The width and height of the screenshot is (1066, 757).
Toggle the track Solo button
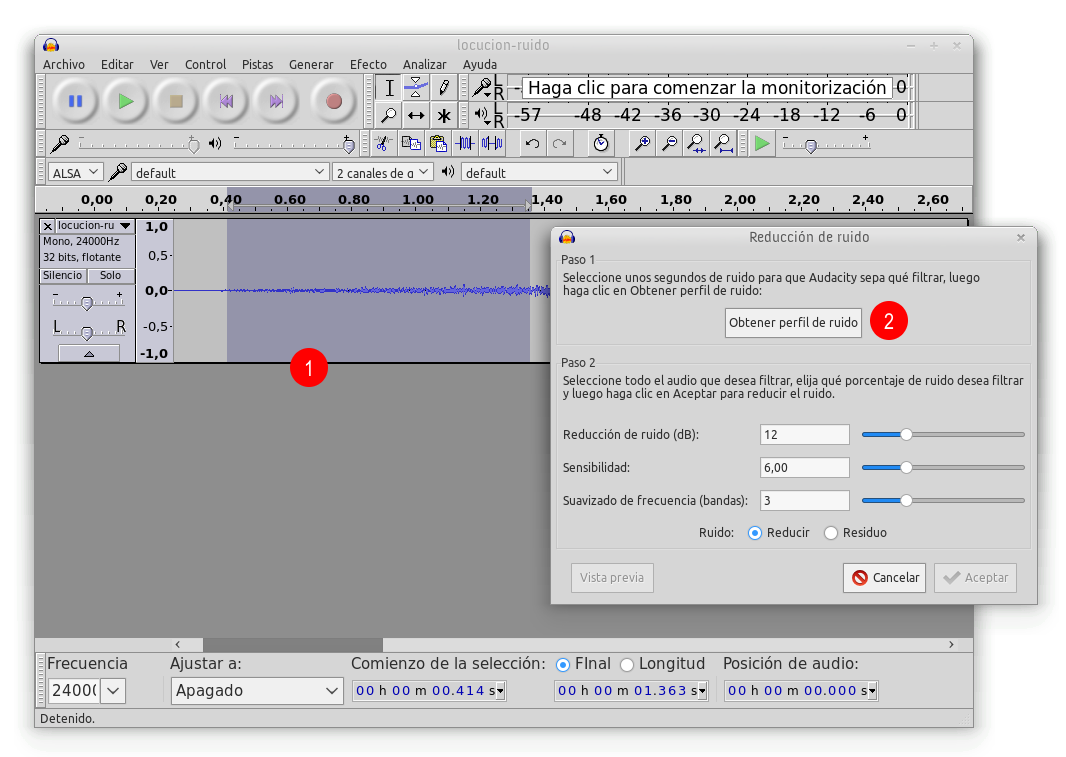point(111,275)
